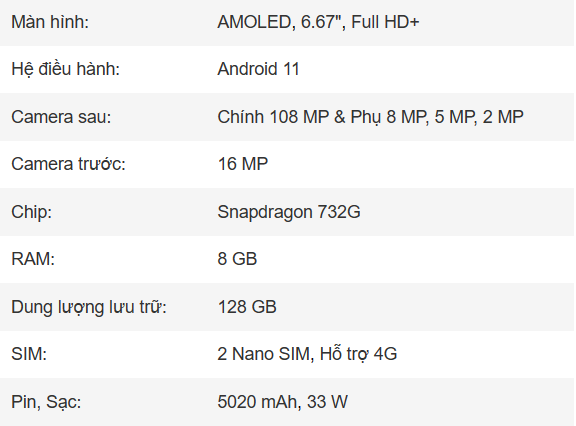Click the 'Hệ điều hành:' label
576x426 pixels.
click(66, 69)
